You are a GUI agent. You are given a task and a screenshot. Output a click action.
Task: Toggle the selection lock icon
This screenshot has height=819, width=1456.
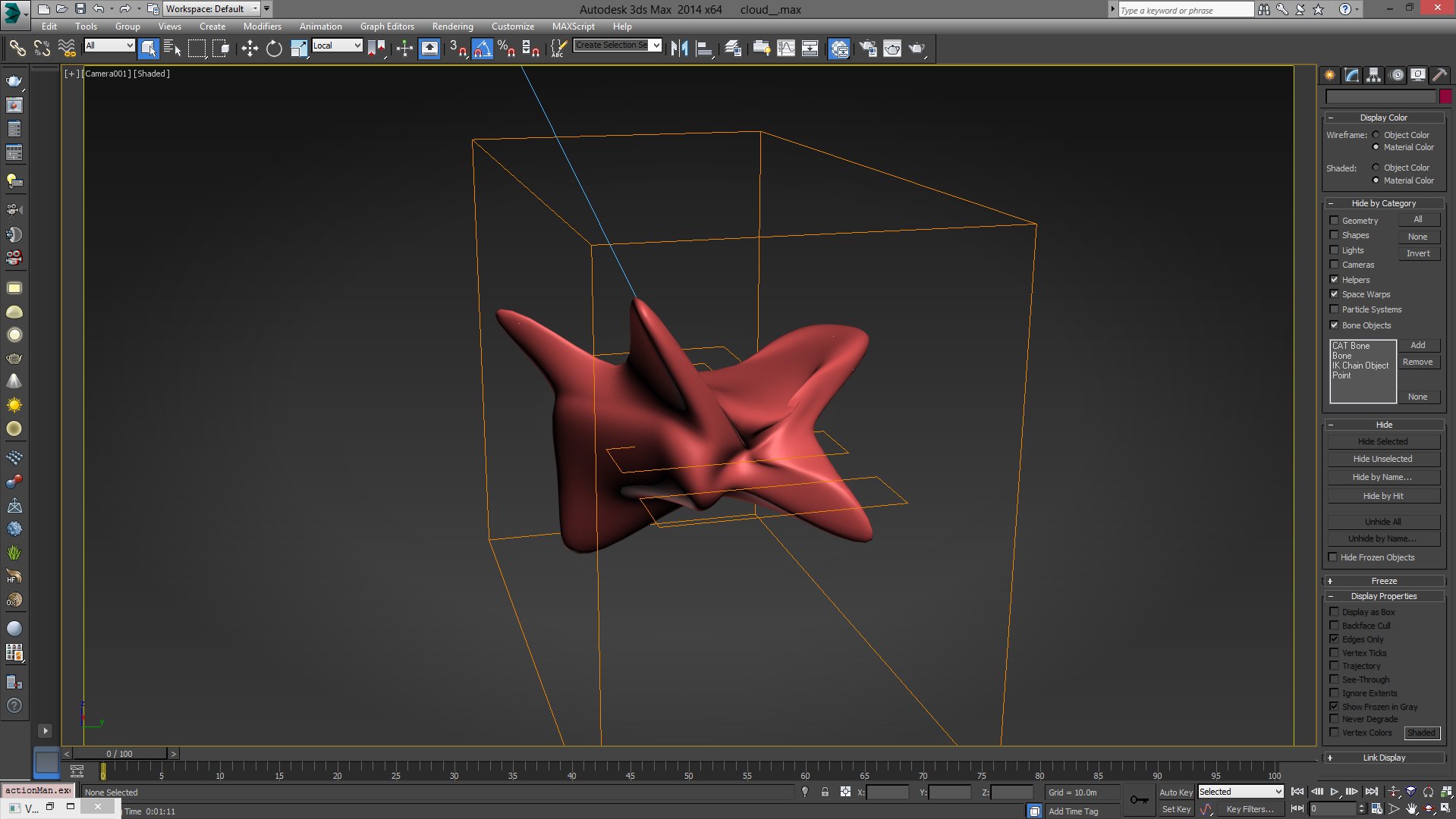tap(825, 792)
